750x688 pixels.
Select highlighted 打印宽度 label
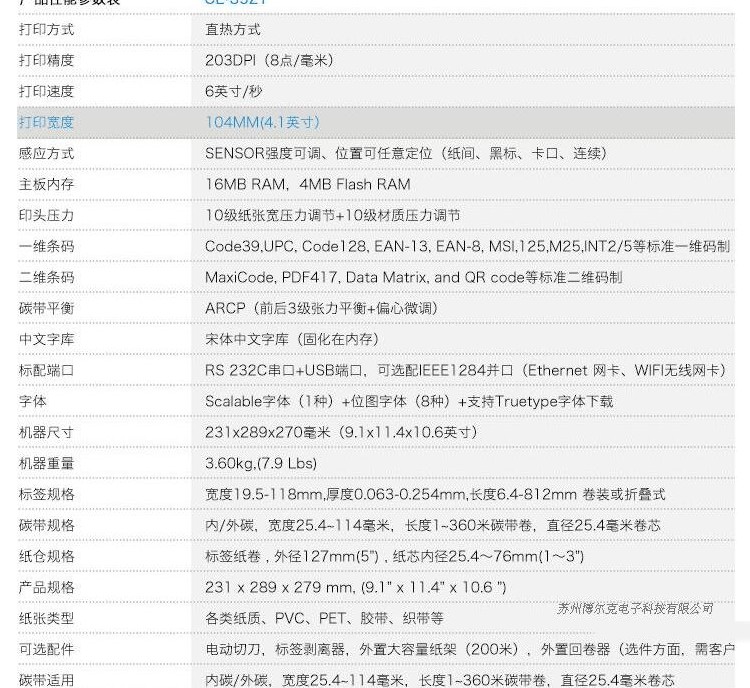point(46,122)
